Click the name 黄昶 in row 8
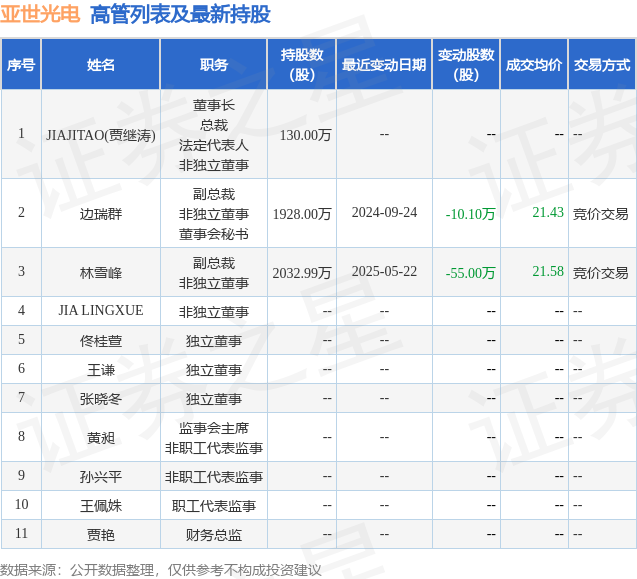This screenshot has height=579, width=637. (x=101, y=437)
